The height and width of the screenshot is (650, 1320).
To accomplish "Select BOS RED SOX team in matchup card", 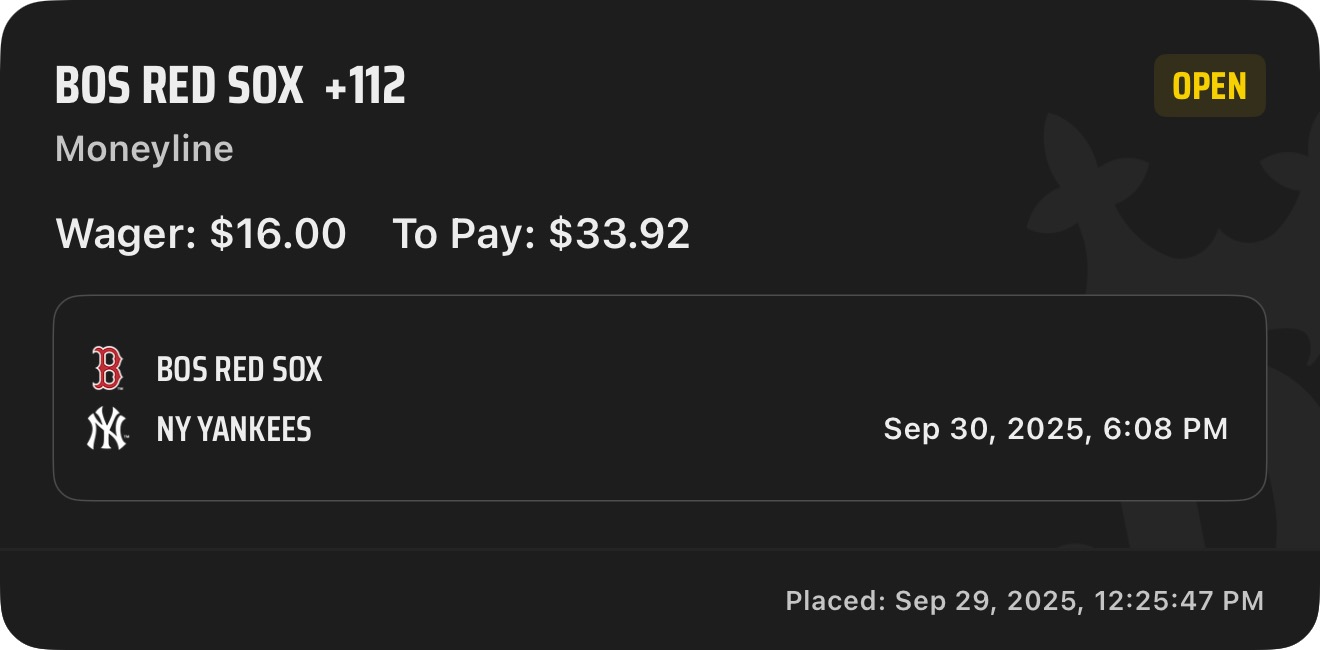I will (x=239, y=370).
